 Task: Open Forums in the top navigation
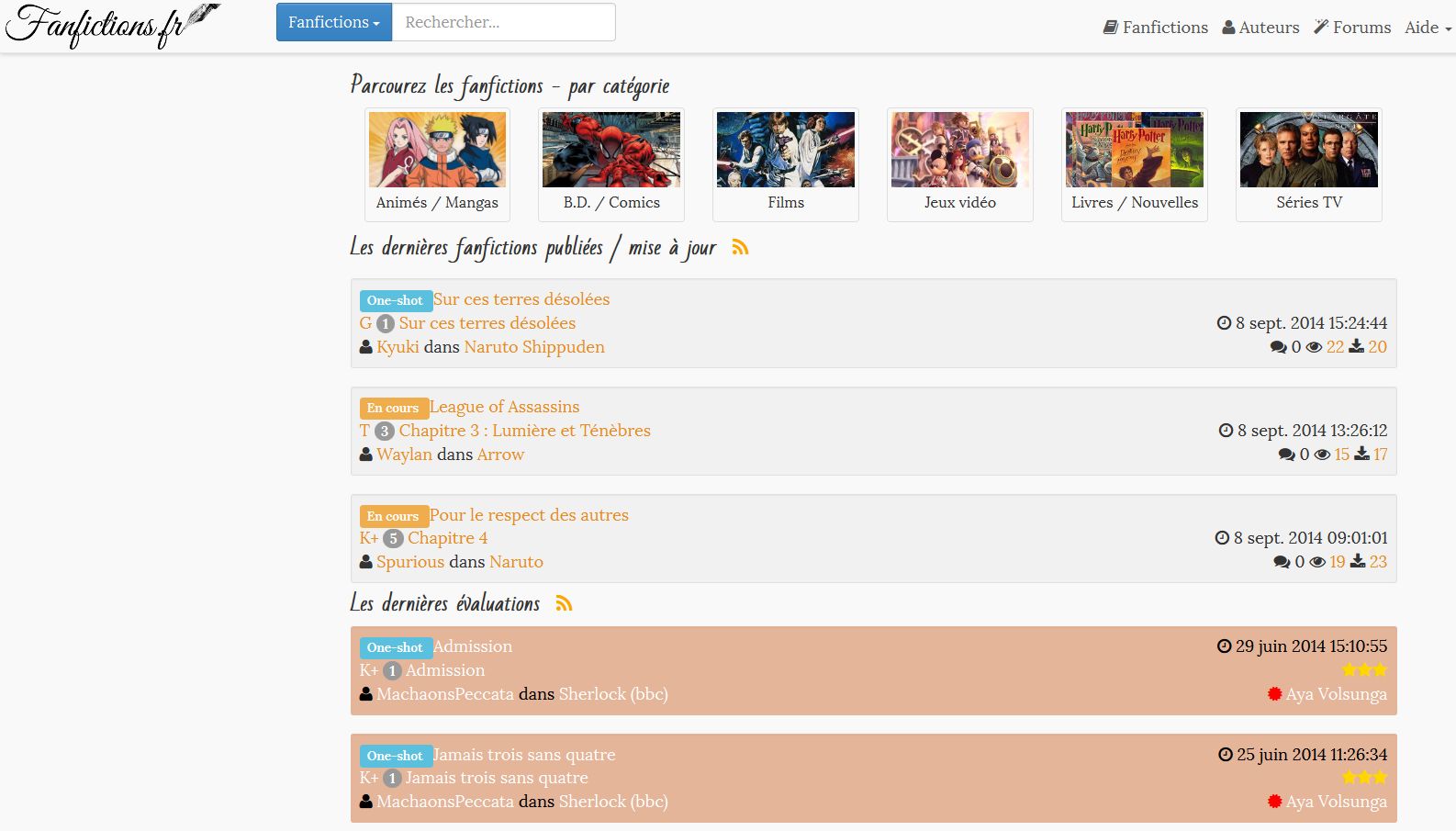[1352, 28]
